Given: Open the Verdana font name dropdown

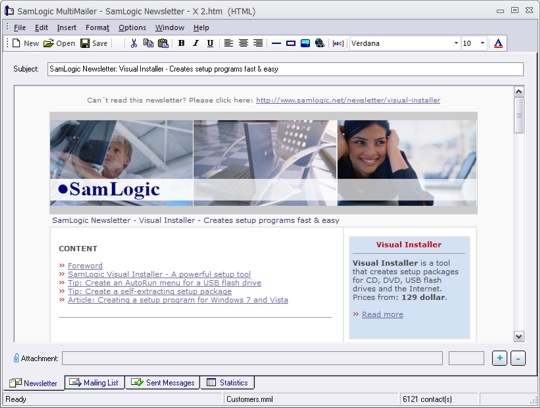Looking at the screenshot, I should click(456, 43).
